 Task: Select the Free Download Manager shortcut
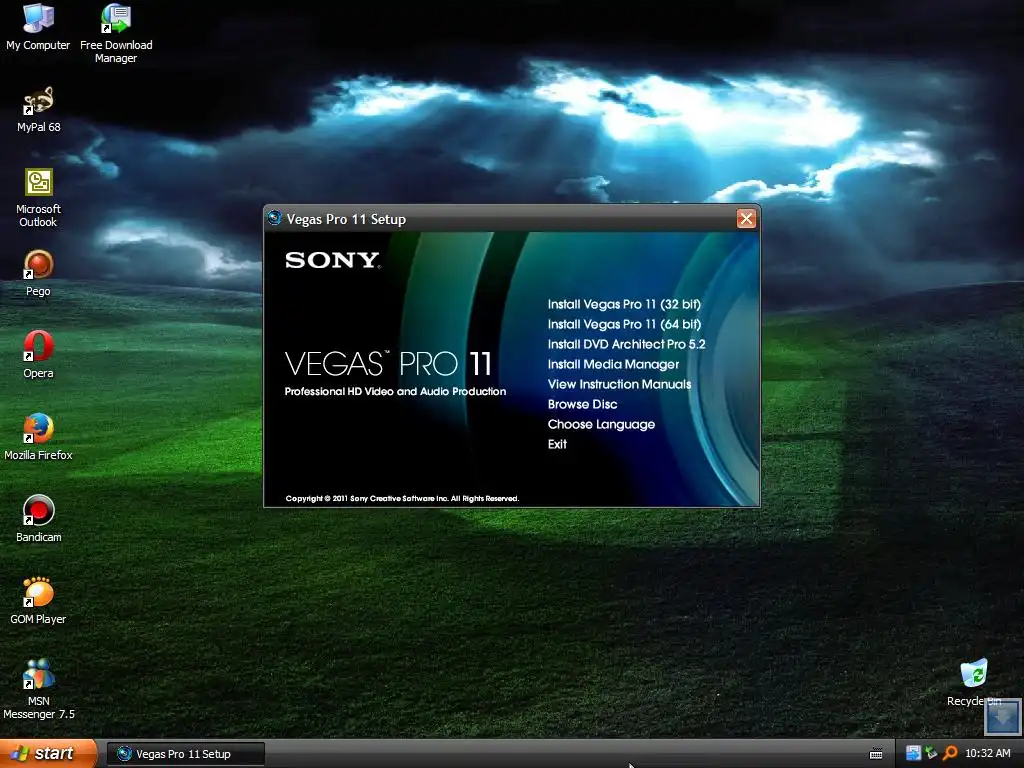(x=116, y=34)
